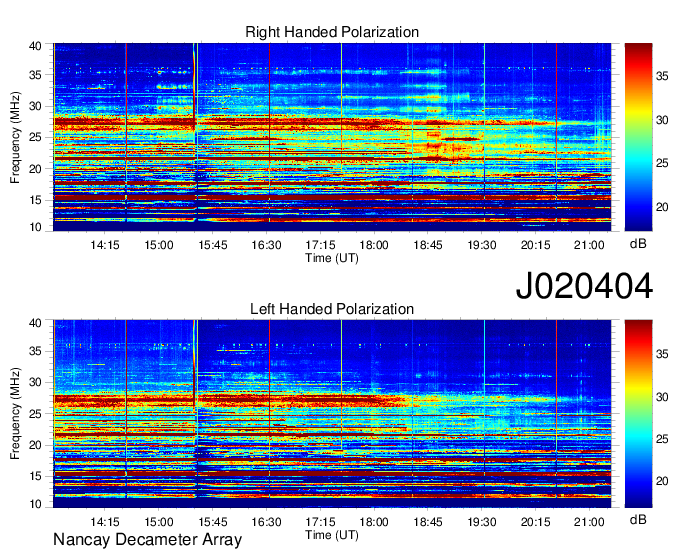Click the "21:00" tick on the upper time axis
The width and height of the screenshot is (680, 552).
click(589, 245)
